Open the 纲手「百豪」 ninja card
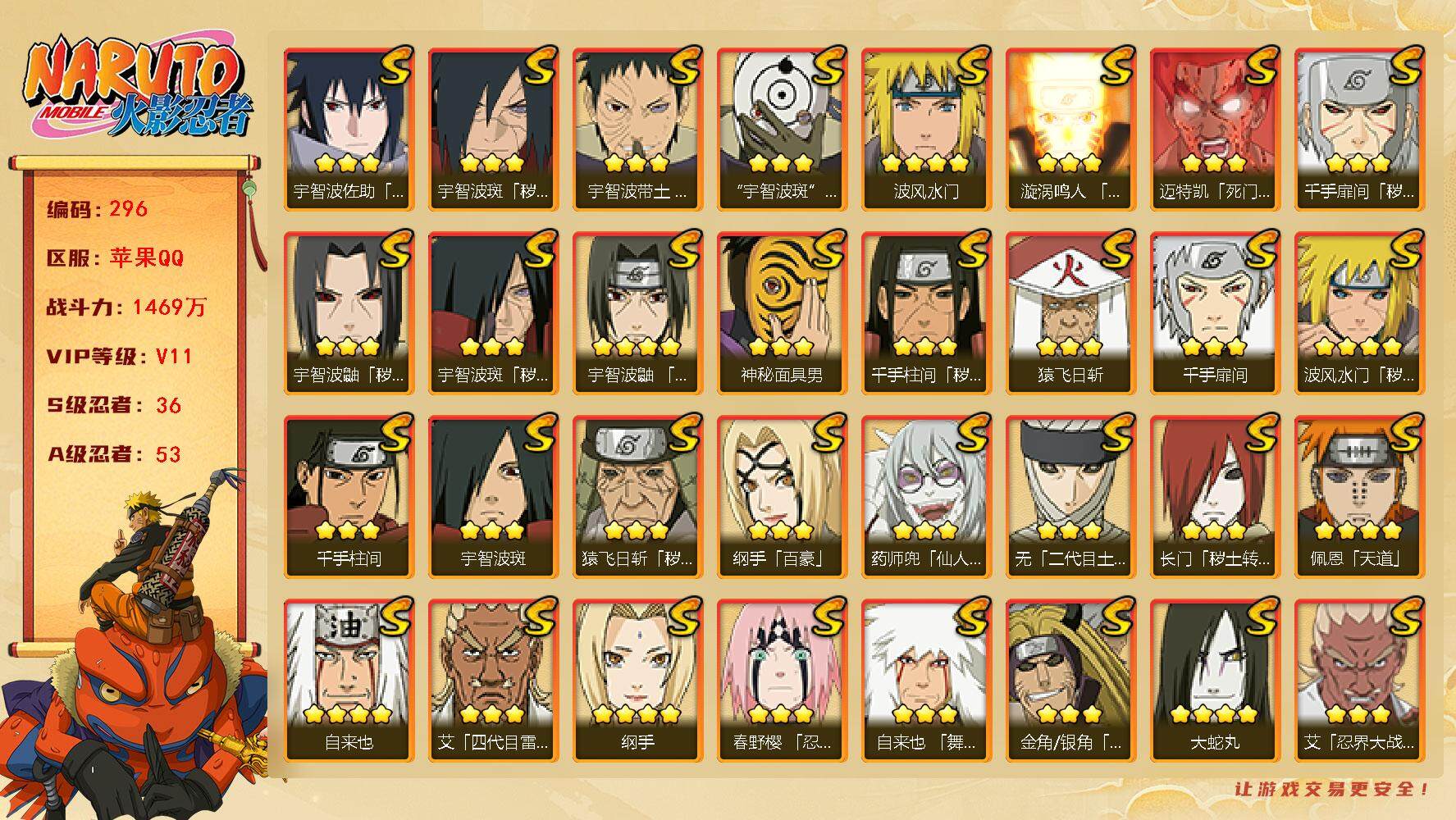The width and height of the screenshot is (1456, 820). pyautogui.click(x=782, y=496)
